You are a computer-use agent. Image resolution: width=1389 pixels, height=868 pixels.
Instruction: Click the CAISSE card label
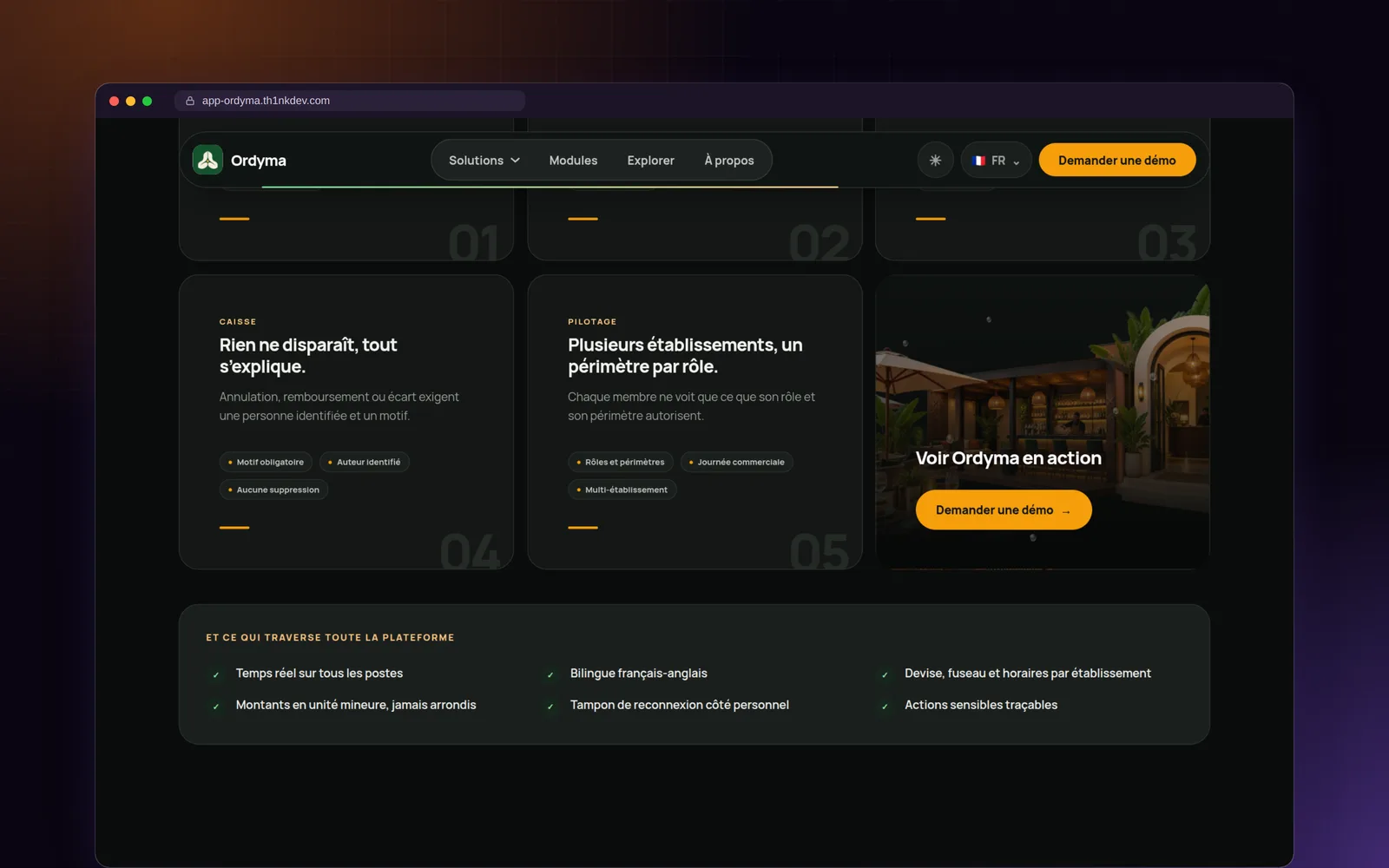238,322
